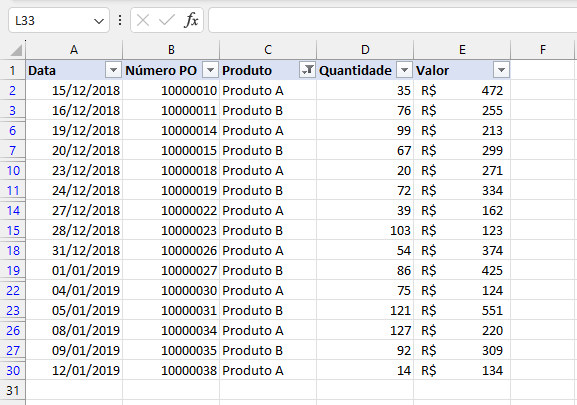Select value cell R$ 472

(x=462, y=90)
